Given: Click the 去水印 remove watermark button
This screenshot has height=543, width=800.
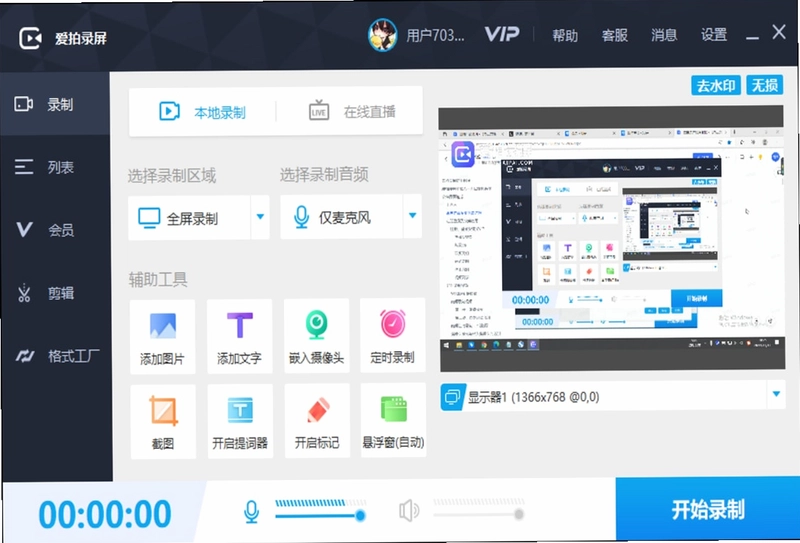Looking at the screenshot, I should (716, 85).
